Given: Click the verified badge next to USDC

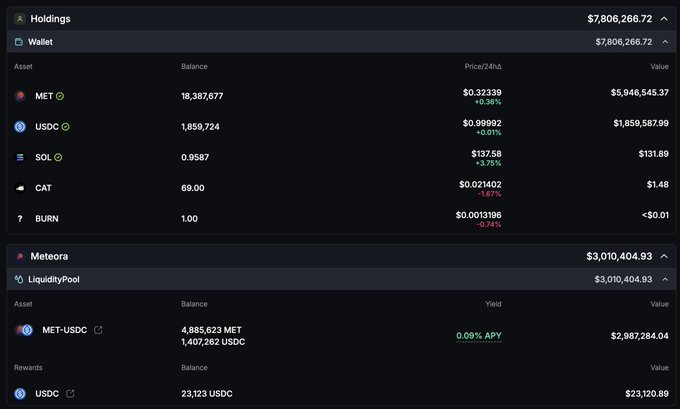Looking at the screenshot, I should [x=66, y=127].
